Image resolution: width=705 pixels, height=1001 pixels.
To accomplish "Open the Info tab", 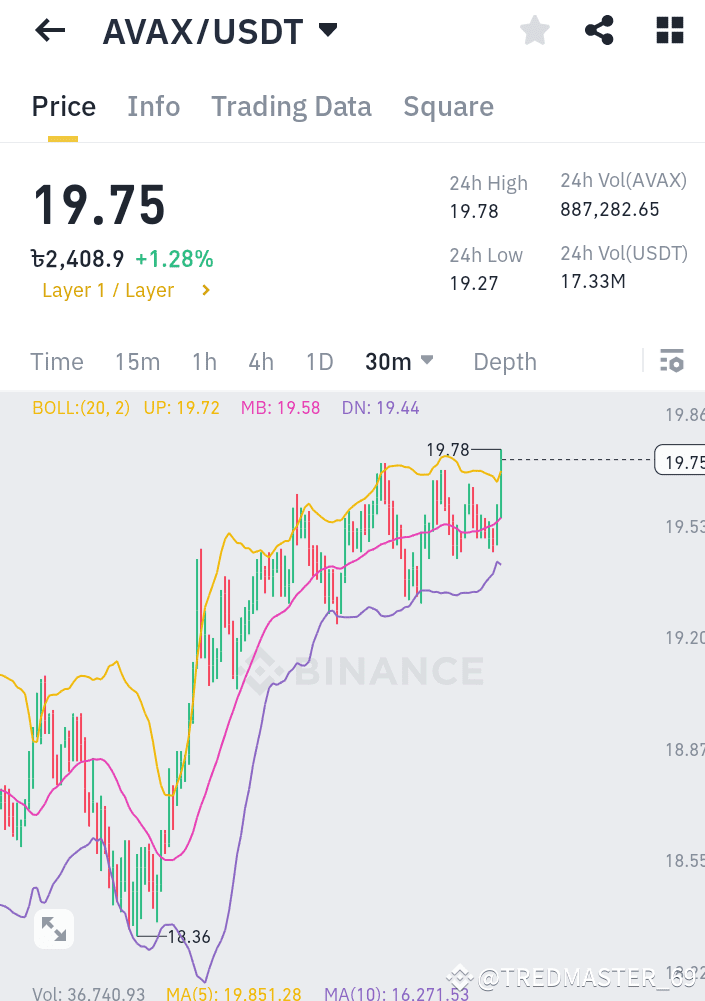I will coord(153,106).
